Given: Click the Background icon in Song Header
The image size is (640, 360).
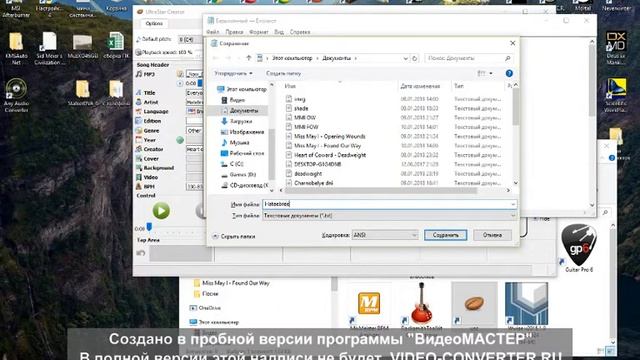Looking at the screenshot, I should (x=139, y=168).
